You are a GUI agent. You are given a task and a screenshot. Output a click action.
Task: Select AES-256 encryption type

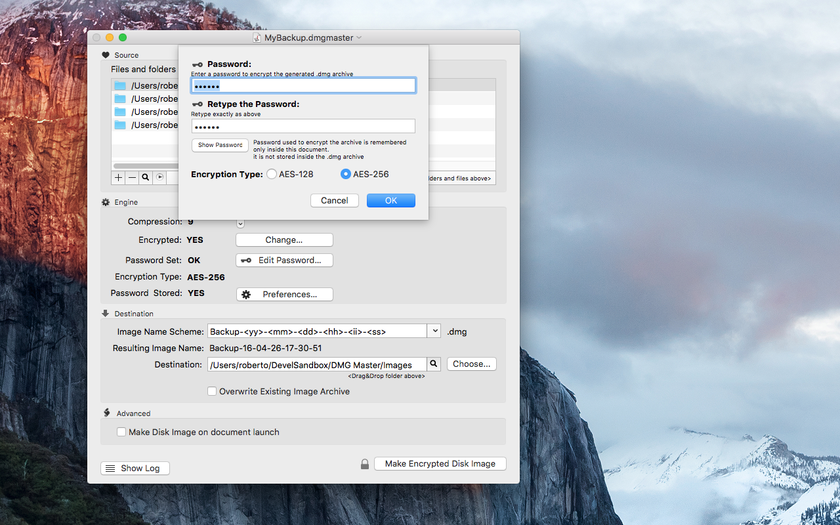(x=346, y=174)
